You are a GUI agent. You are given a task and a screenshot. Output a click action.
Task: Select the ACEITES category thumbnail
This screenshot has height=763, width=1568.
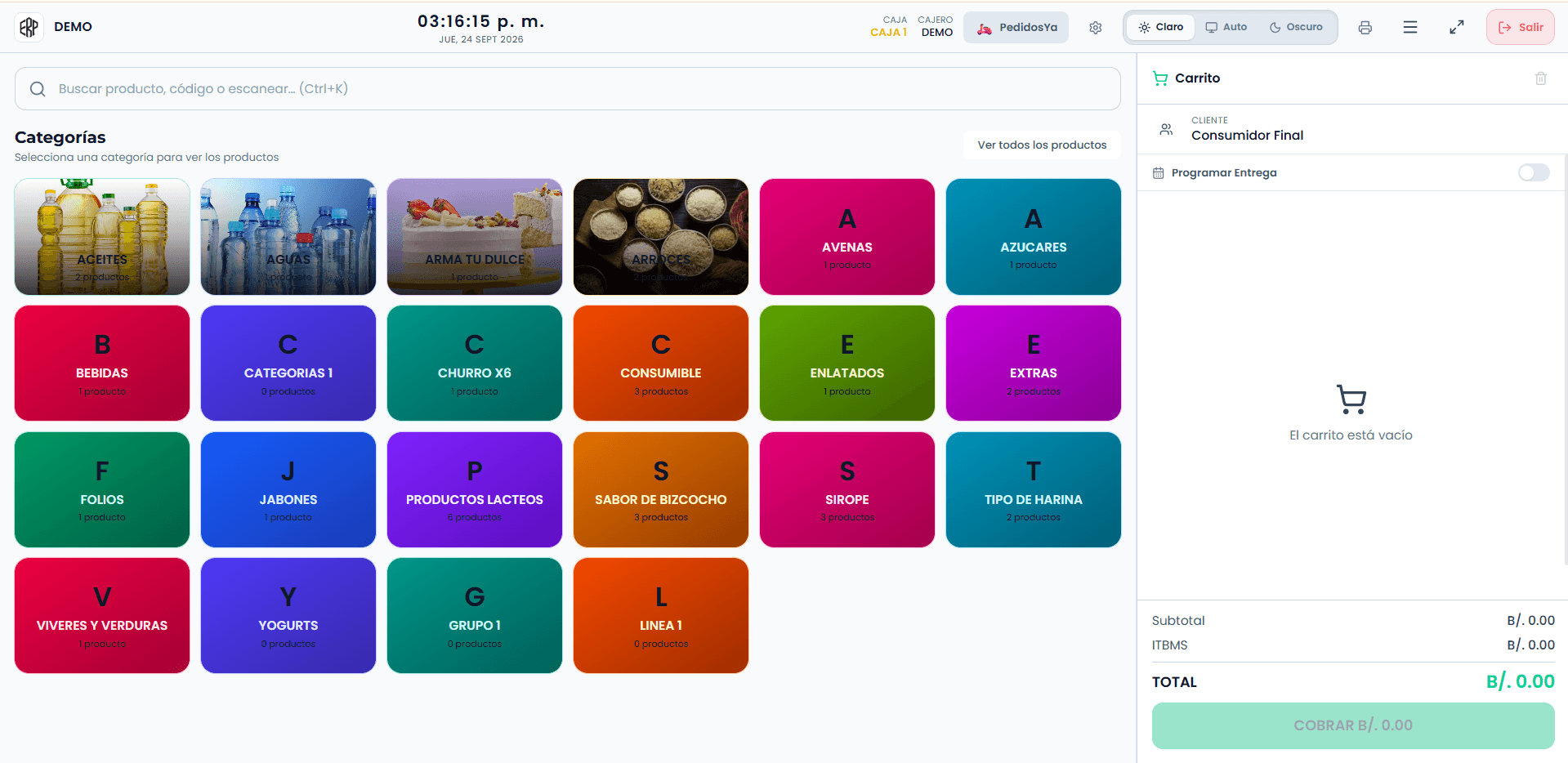[102, 237]
